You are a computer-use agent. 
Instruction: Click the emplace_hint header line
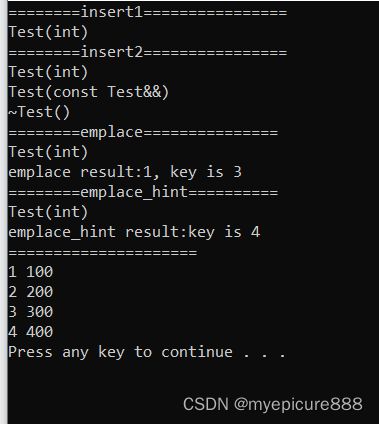click(x=143, y=192)
